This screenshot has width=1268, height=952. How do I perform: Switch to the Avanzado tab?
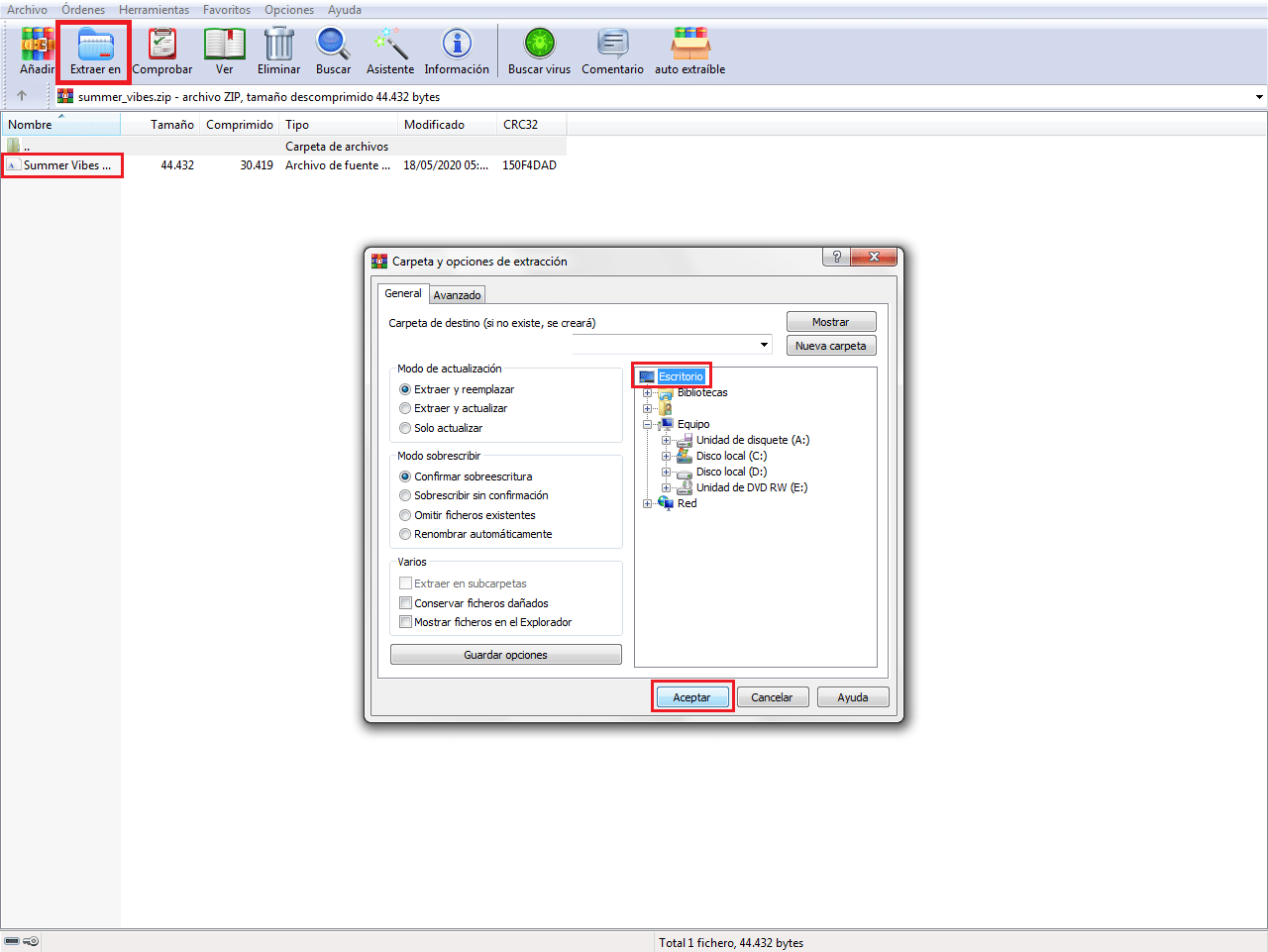(457, 294)
